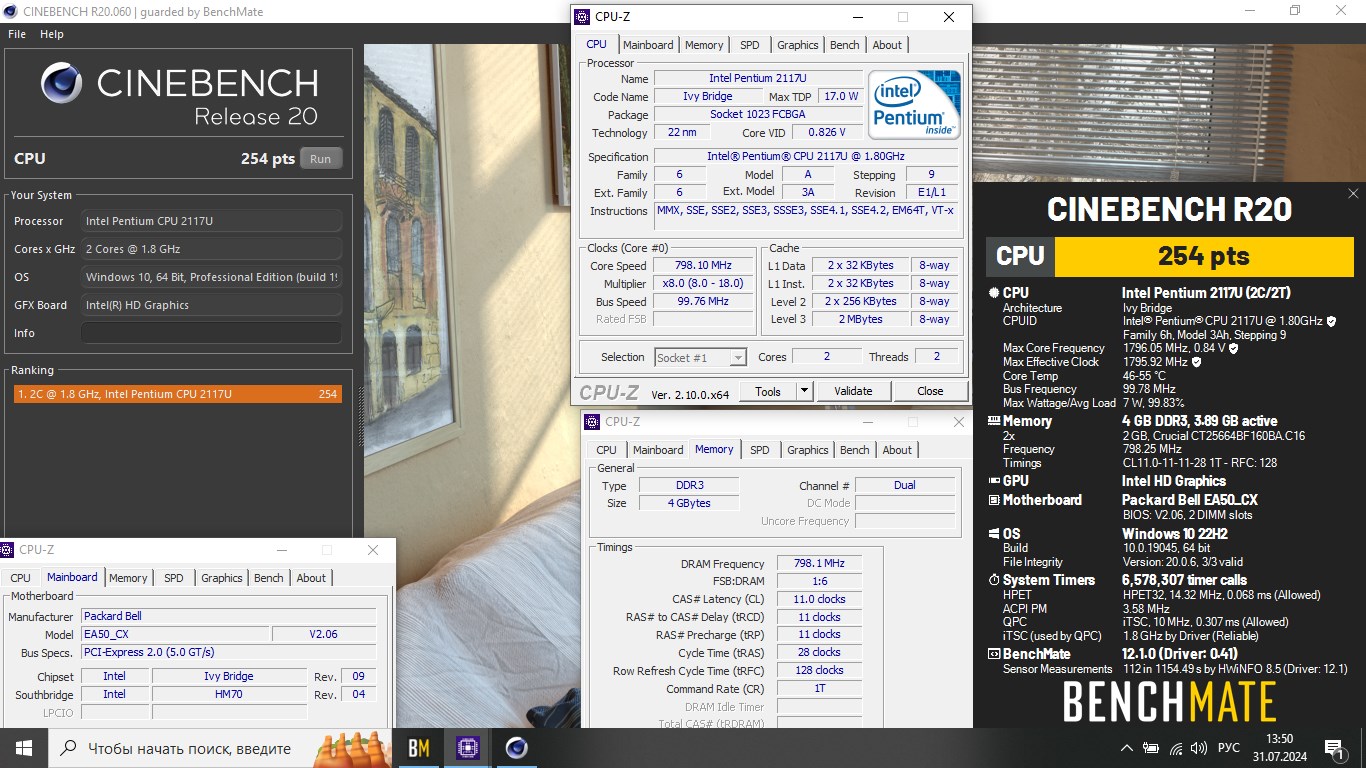1366x768 pixels.
Task: Open Graphics tab in main CPU-Z window
Action: pyautogui.click(x=798, y=45)
